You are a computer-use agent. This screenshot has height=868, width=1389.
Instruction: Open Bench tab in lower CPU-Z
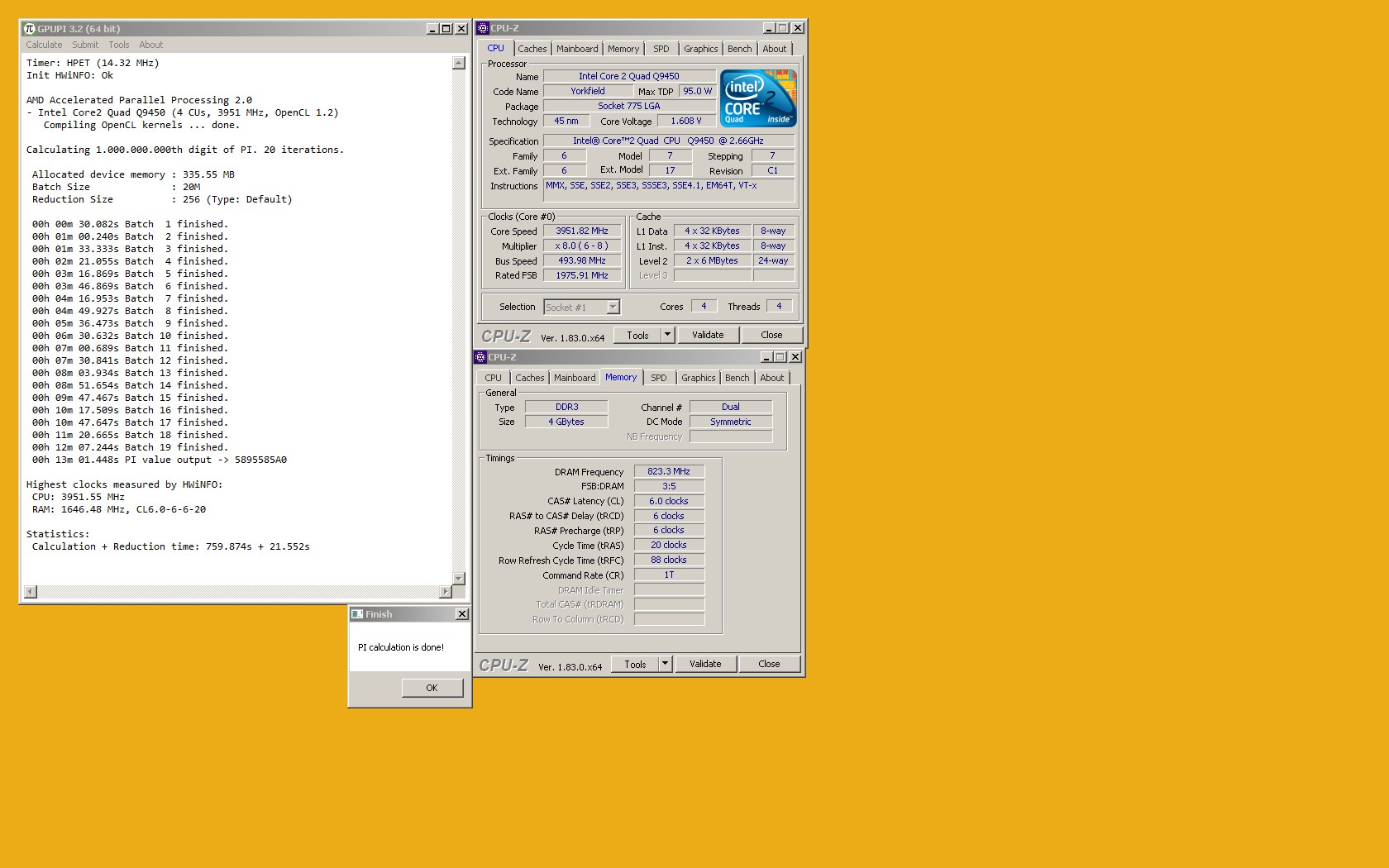pyautogui.click(x=737, y=378)
